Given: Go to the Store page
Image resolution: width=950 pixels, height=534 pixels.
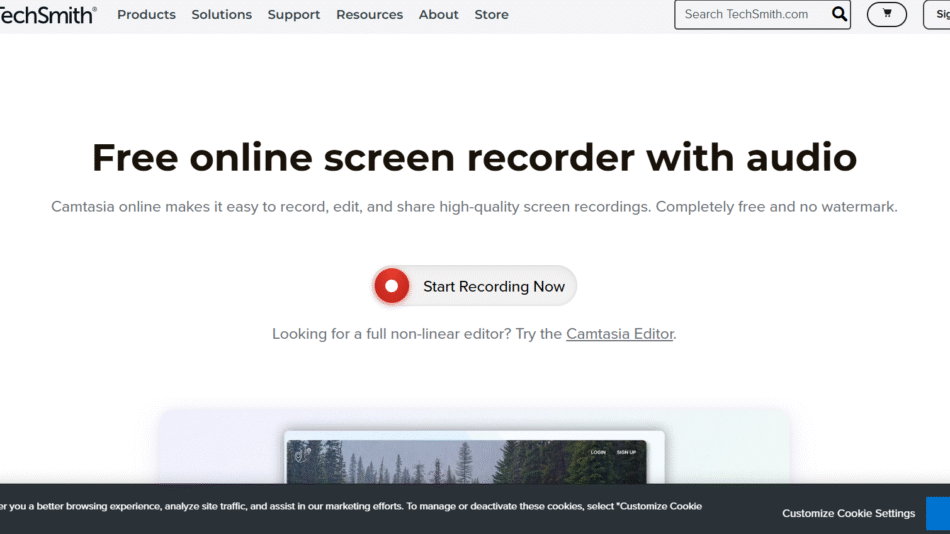Looking at the screenshot, I should pos(491,15).
